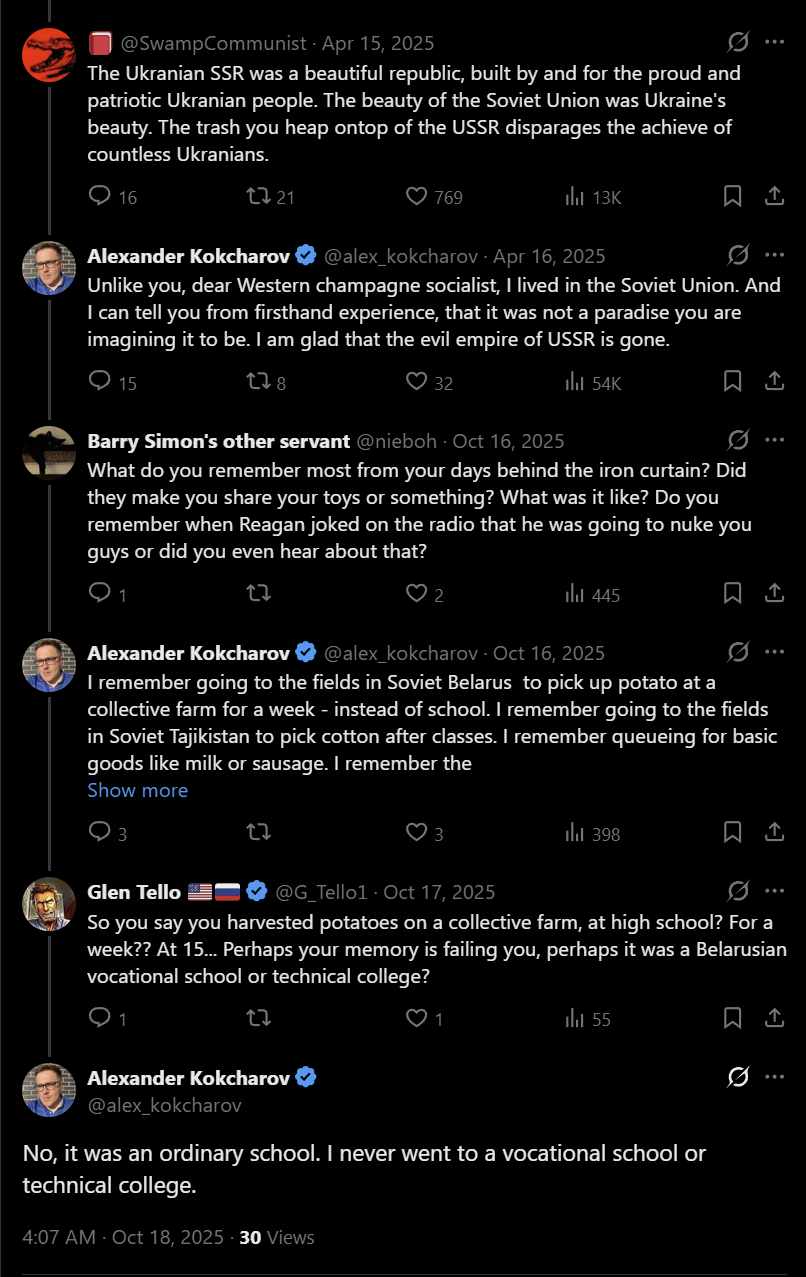Reply to Kokcharov's potato-picking post
This screenshot has width=806, height=1277.
click(x=100, y=832)
